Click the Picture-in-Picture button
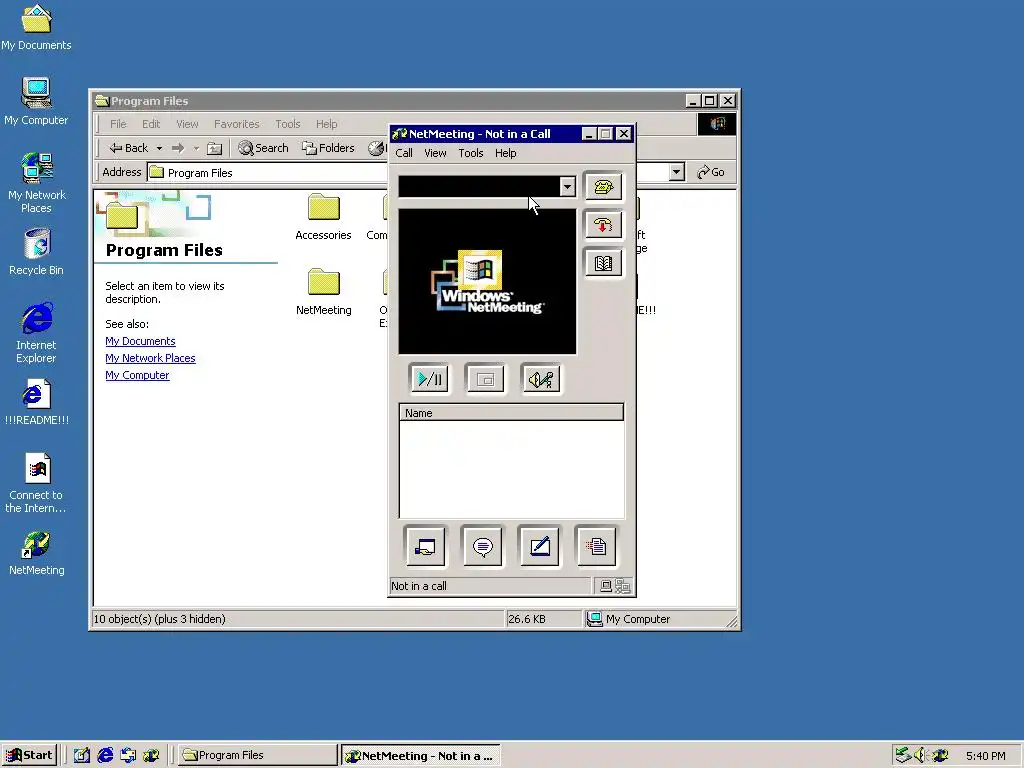The image size is (1024, 768). pyautogui.click(x=485, y=379)
